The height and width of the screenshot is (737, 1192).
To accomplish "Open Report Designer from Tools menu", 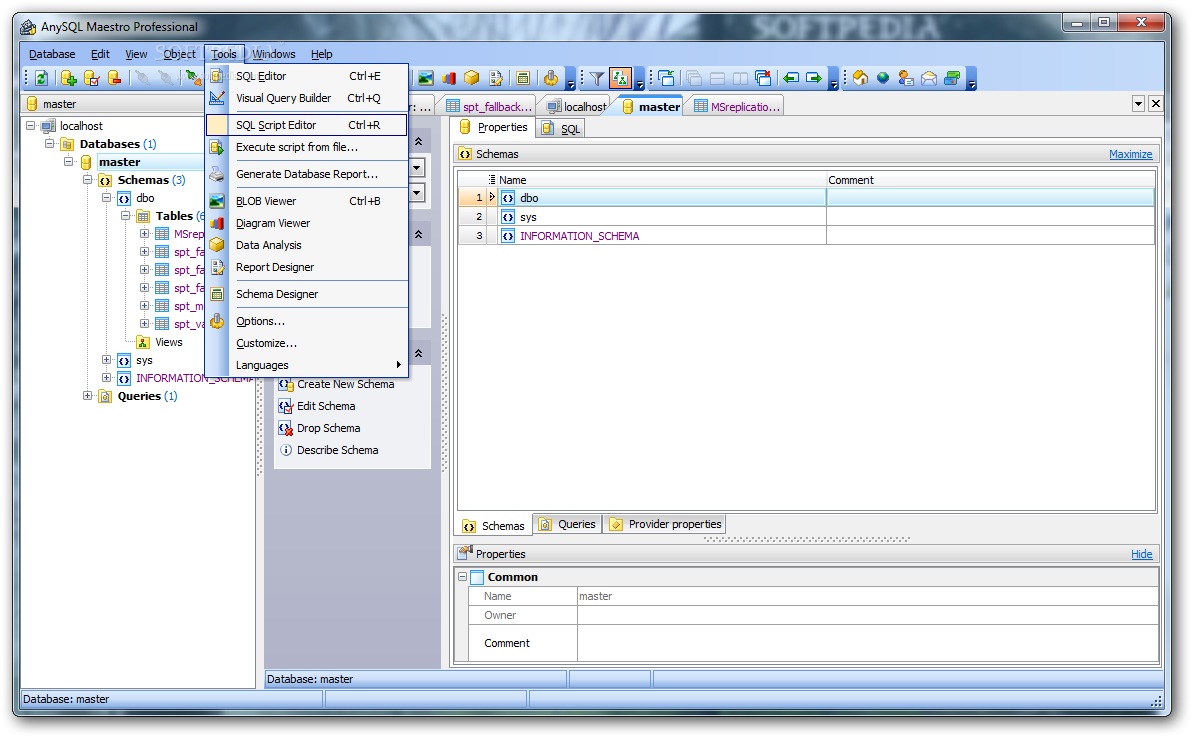I will coord(308,267).
